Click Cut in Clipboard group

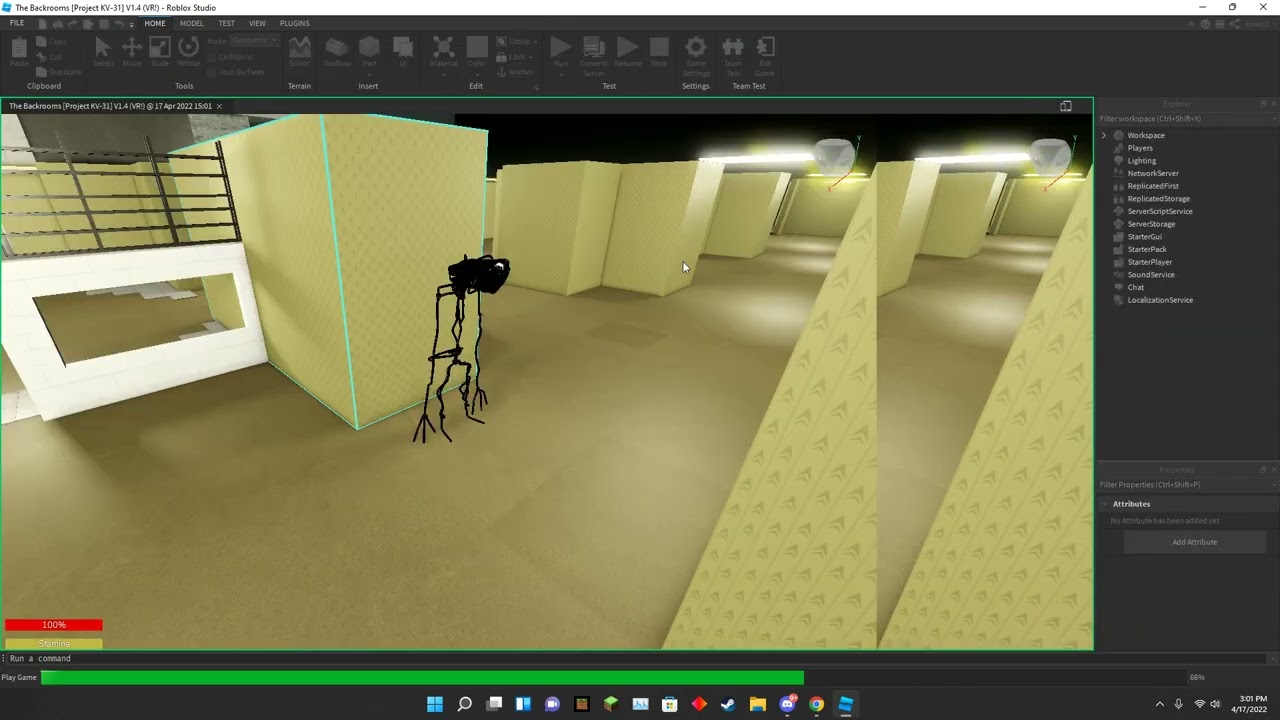[50, 57]
